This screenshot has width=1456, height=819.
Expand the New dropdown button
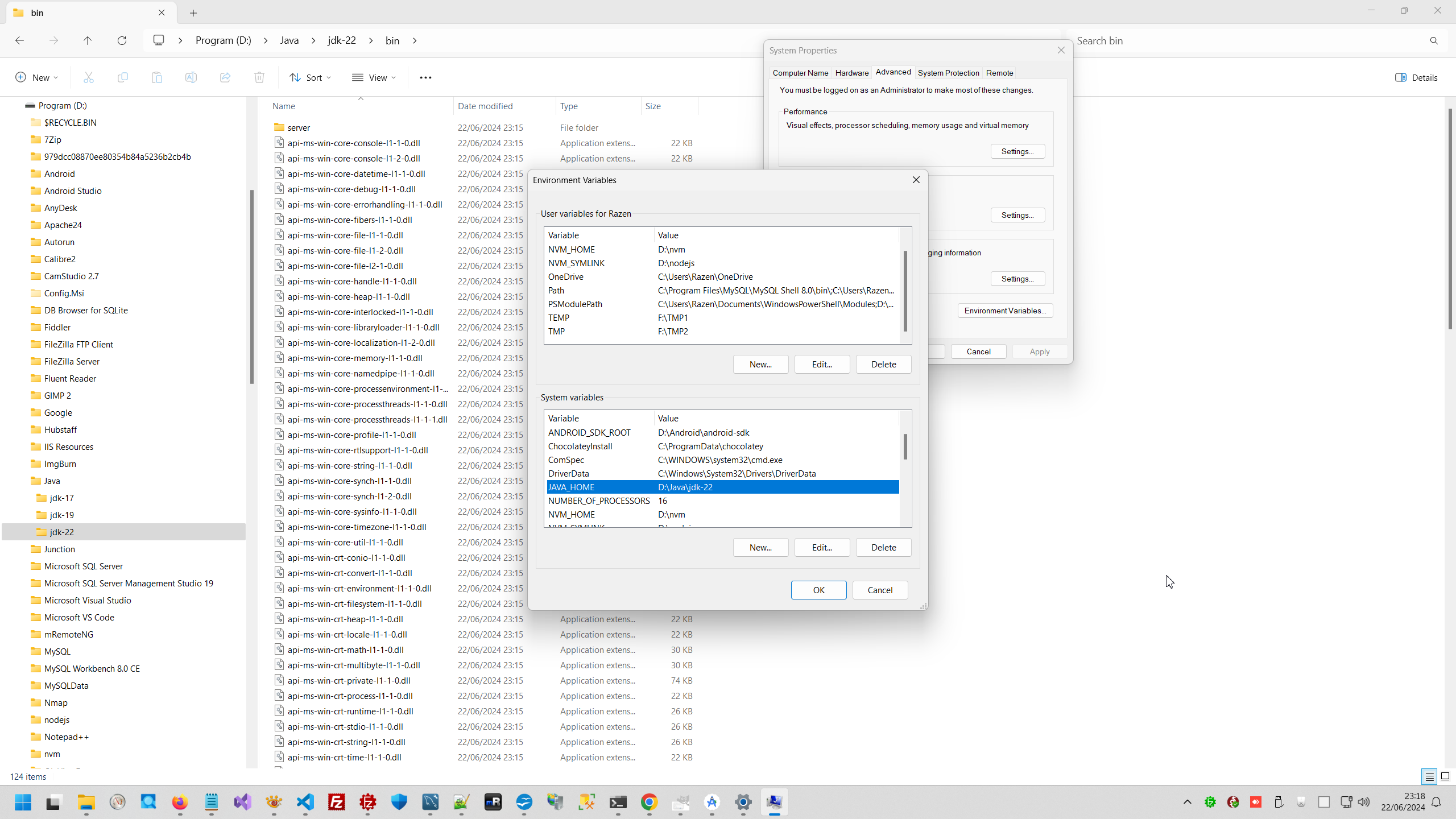(x=37, y=77)
